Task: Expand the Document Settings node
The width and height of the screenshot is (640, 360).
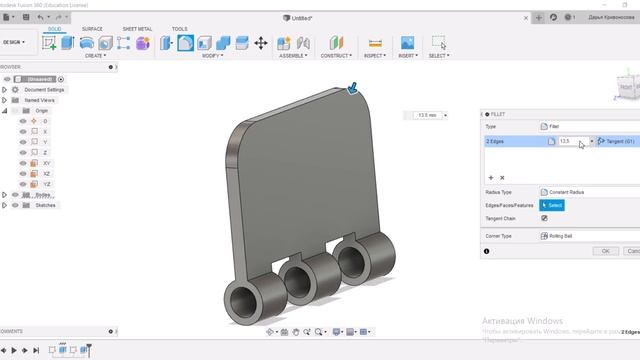Action: coord(4,90)
